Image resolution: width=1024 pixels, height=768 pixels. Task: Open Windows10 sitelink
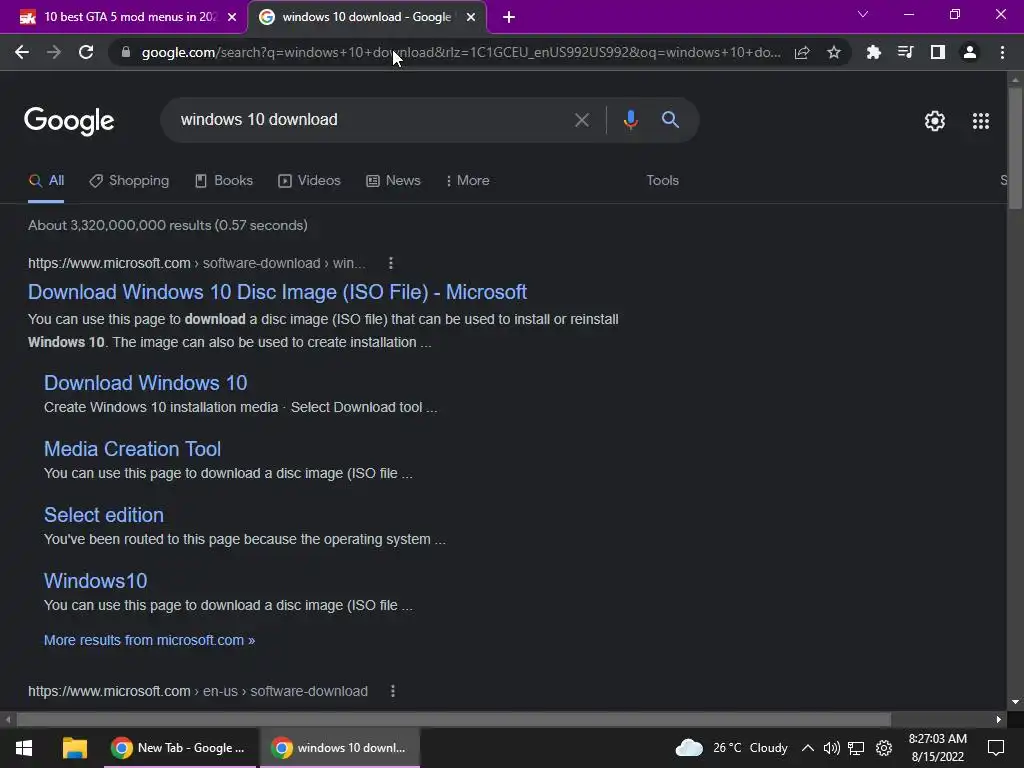click(x=95, y=581)
